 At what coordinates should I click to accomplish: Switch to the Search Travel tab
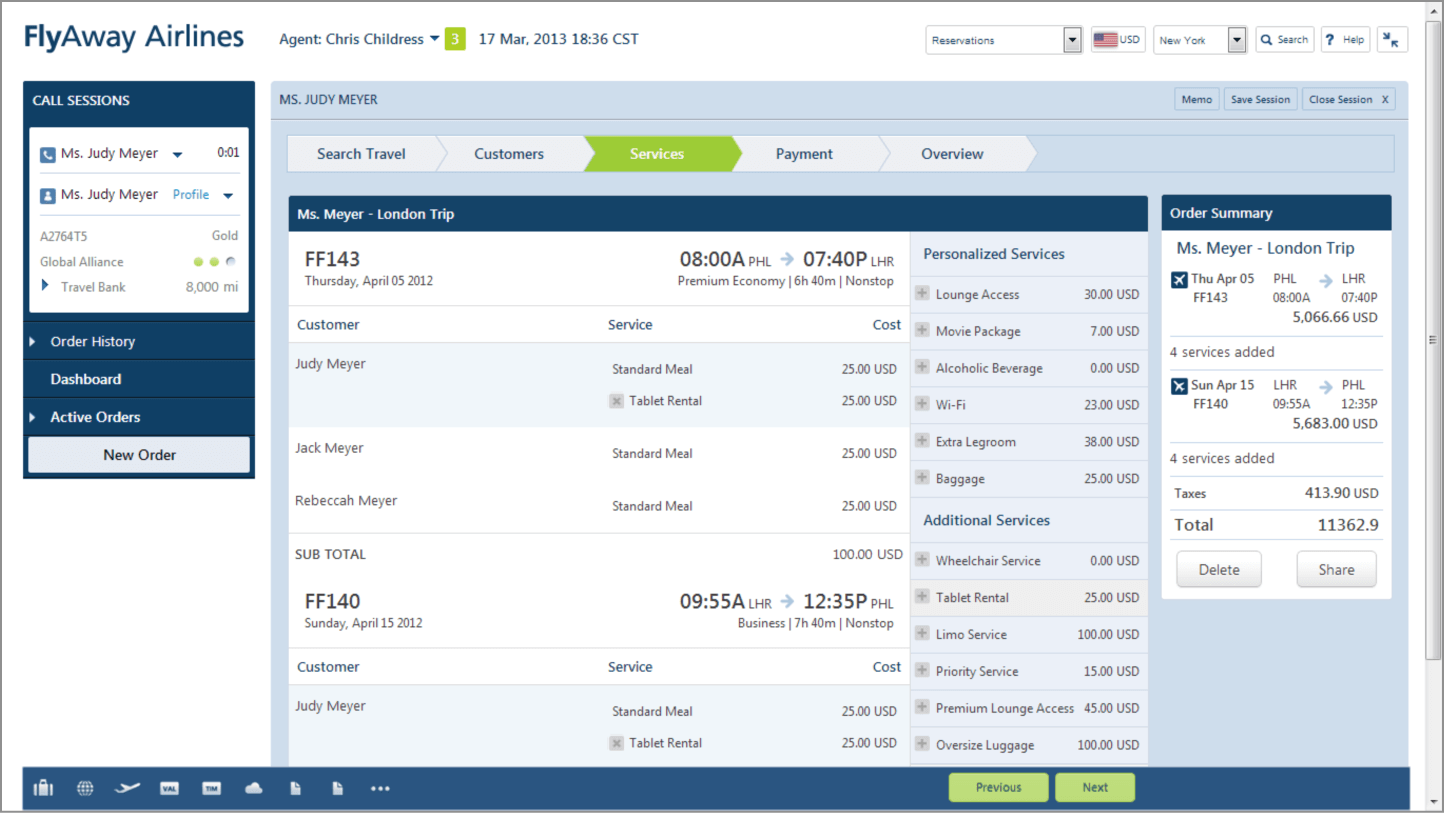361,154
